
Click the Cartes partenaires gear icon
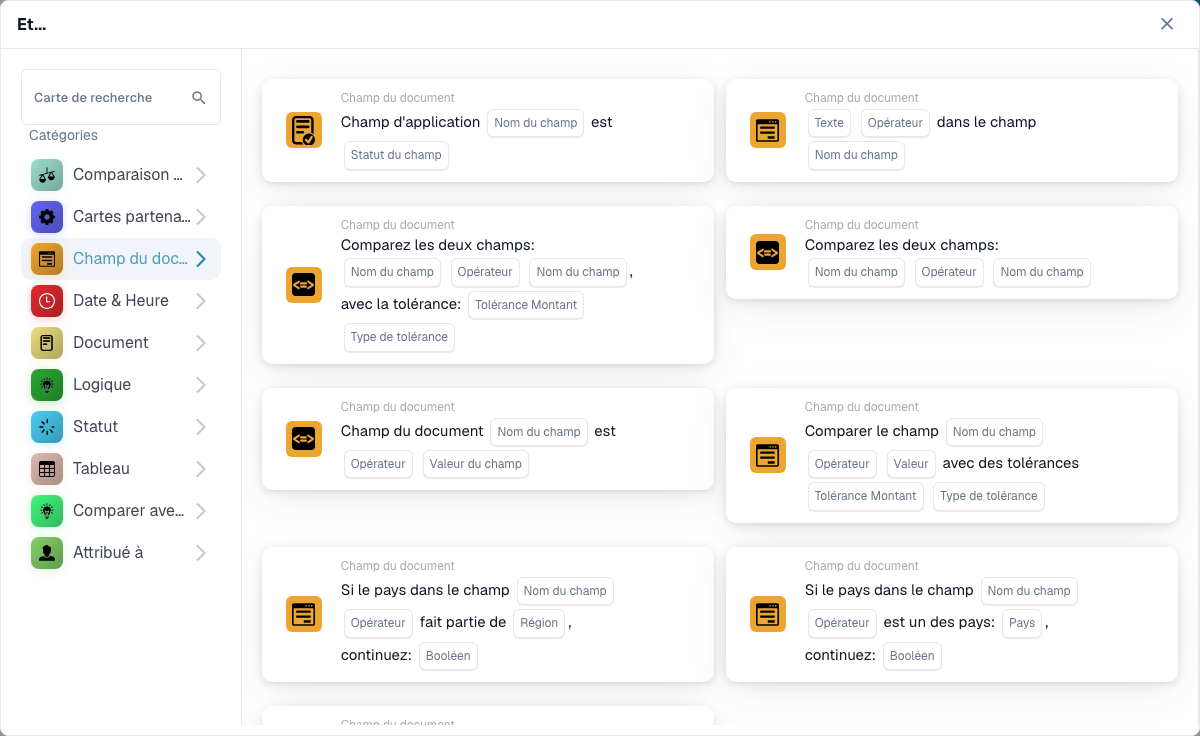(47, 217)
